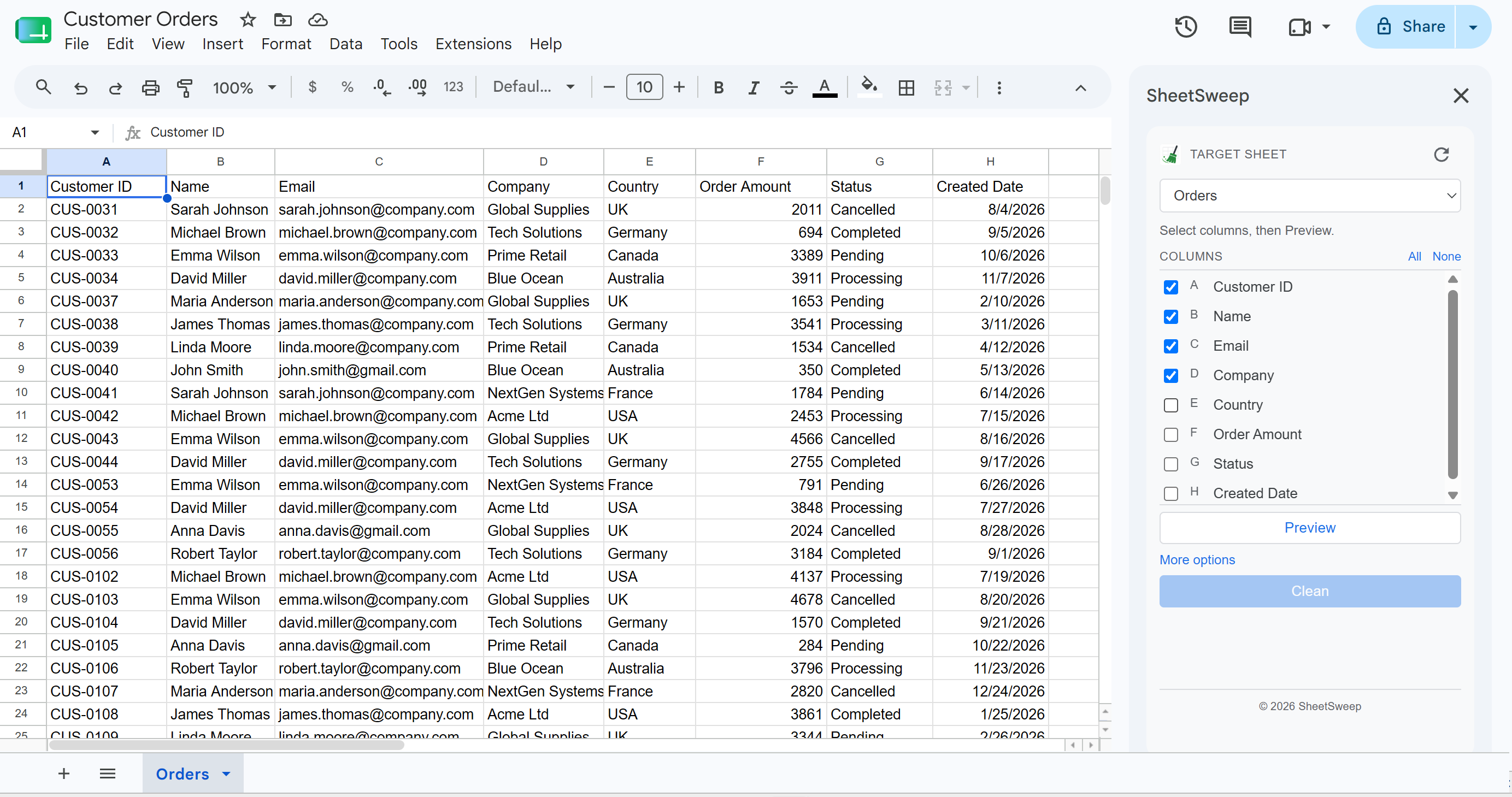This screenshot has width=1512, height=797.
Task: Toggle strikethrough formatting
Action: click(789, 87)
